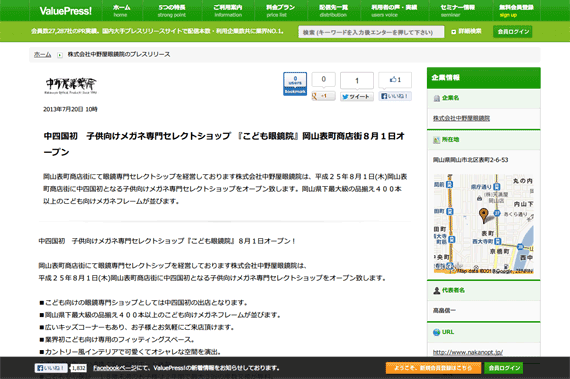Click the Nakanoya company logo image
This screenshot has height=379, width=570.
[71, 85]
